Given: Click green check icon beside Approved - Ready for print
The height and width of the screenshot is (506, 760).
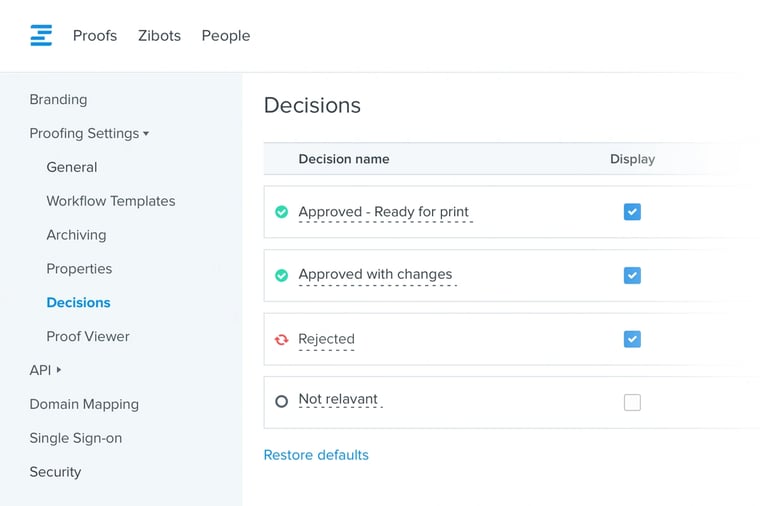Looking at the screenshot, I should [281, 212].
